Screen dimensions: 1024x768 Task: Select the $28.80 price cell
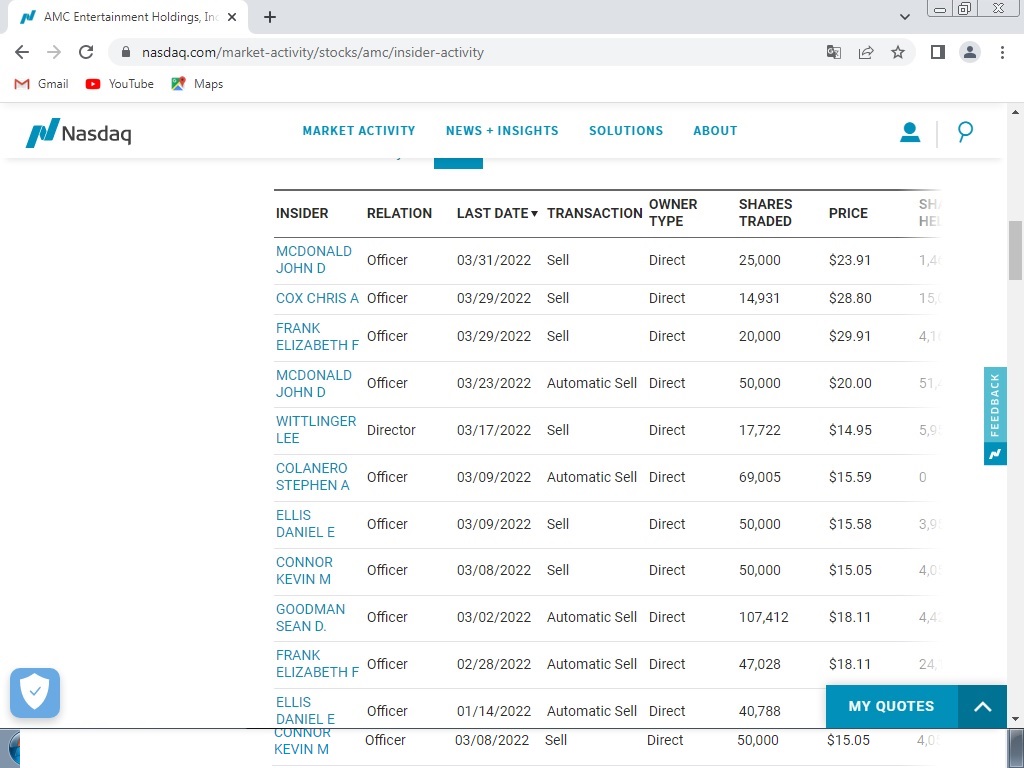(850, 298)
